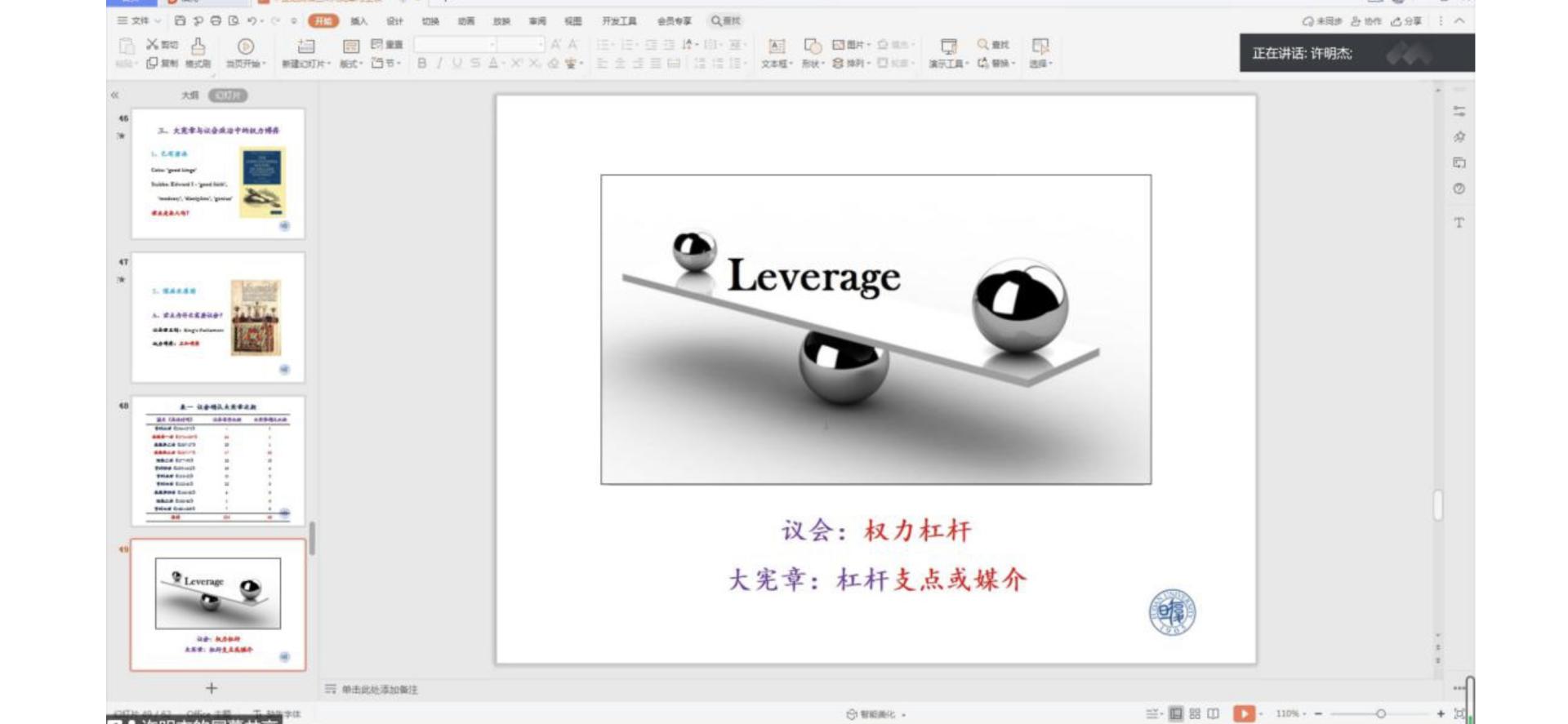This screenshot has width=1568, height=724.
Task: Switch to normal view in status bar
Action: [1176, 713]
